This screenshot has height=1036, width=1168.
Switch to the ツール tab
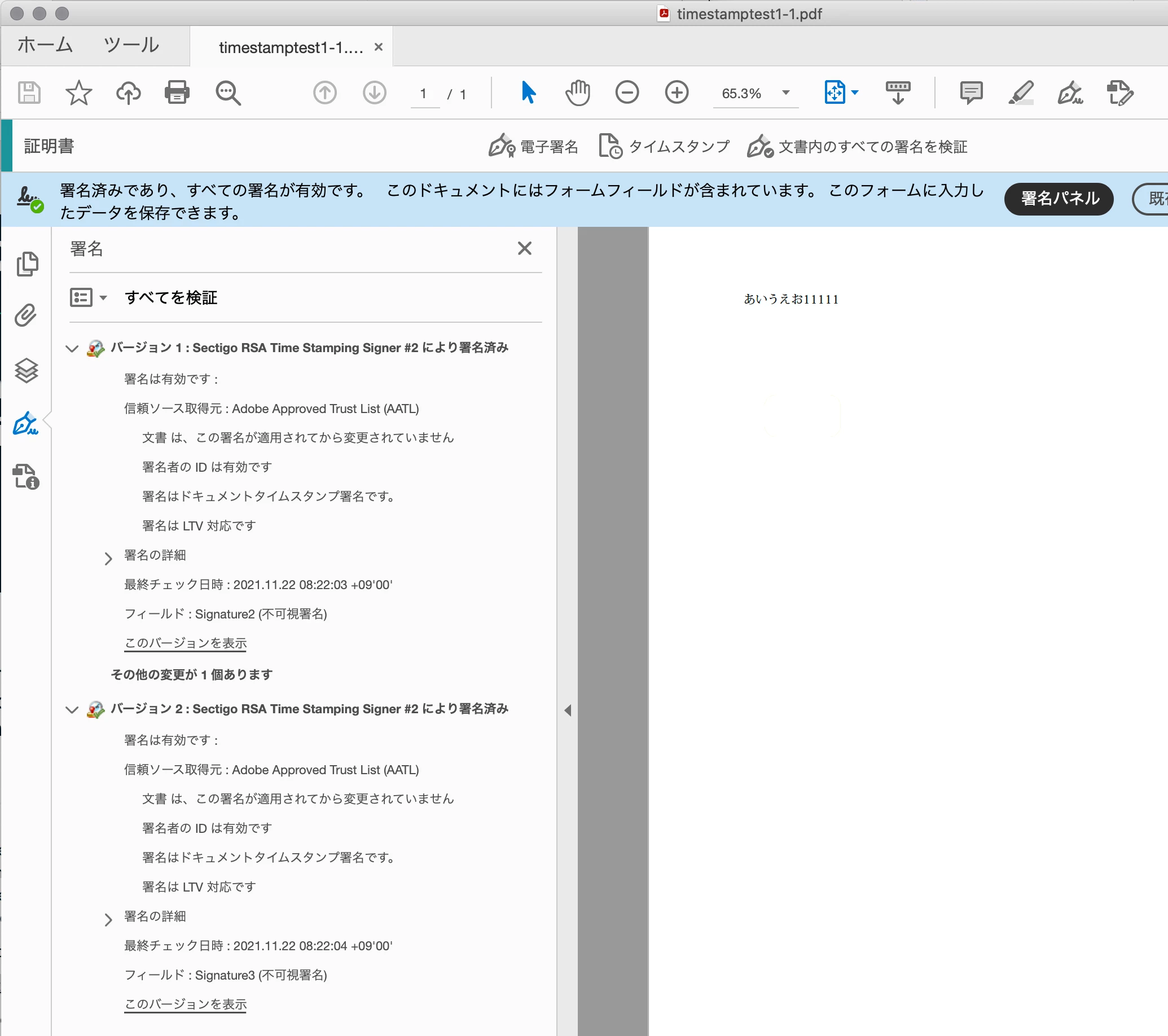tap(131, 45)
